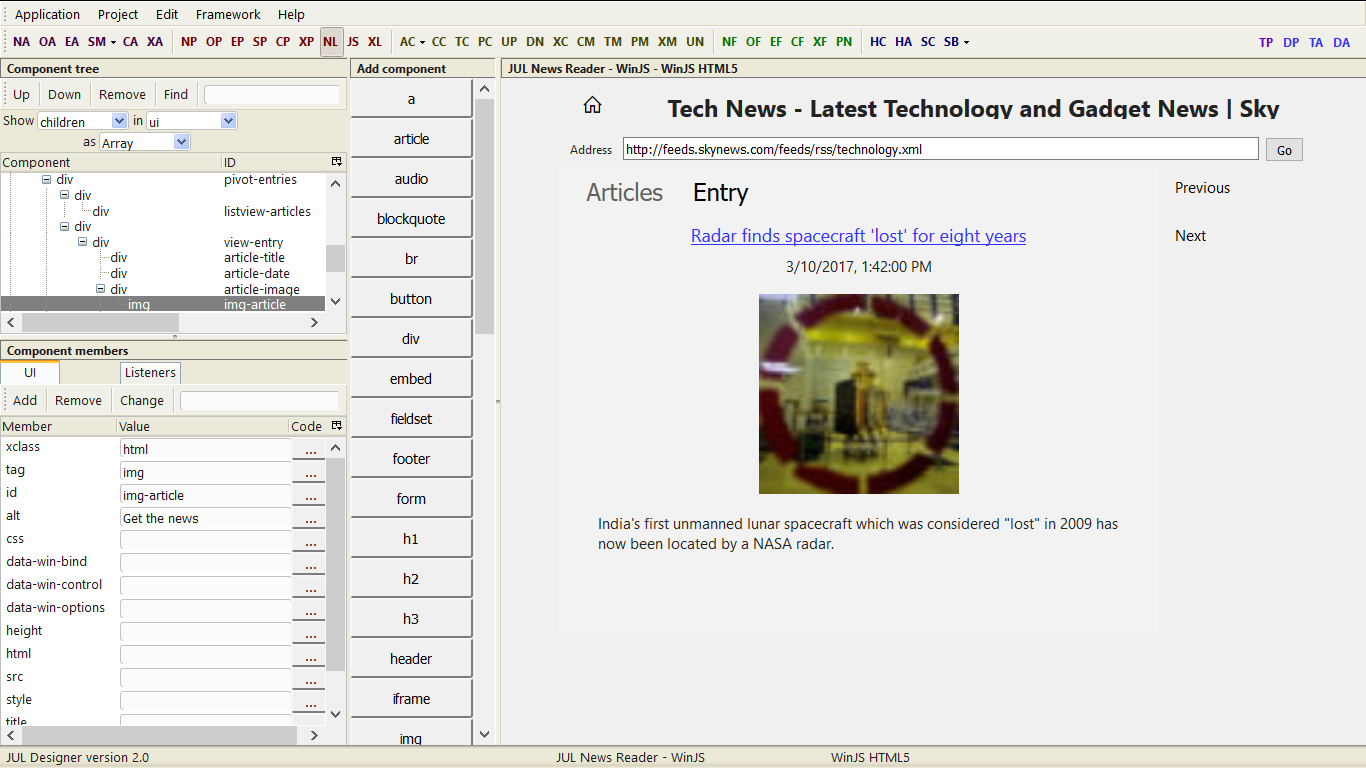Select the NP toolbar icon
Viewport: 1366px width, 768px height.
189,42
